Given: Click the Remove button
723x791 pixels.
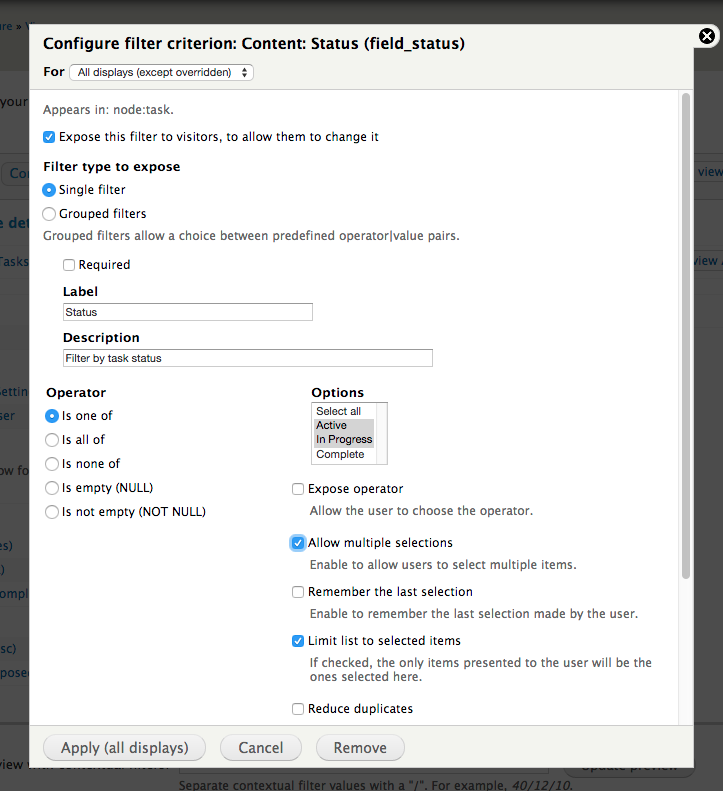Looking at the screenshot, I should tap(360, 748).
